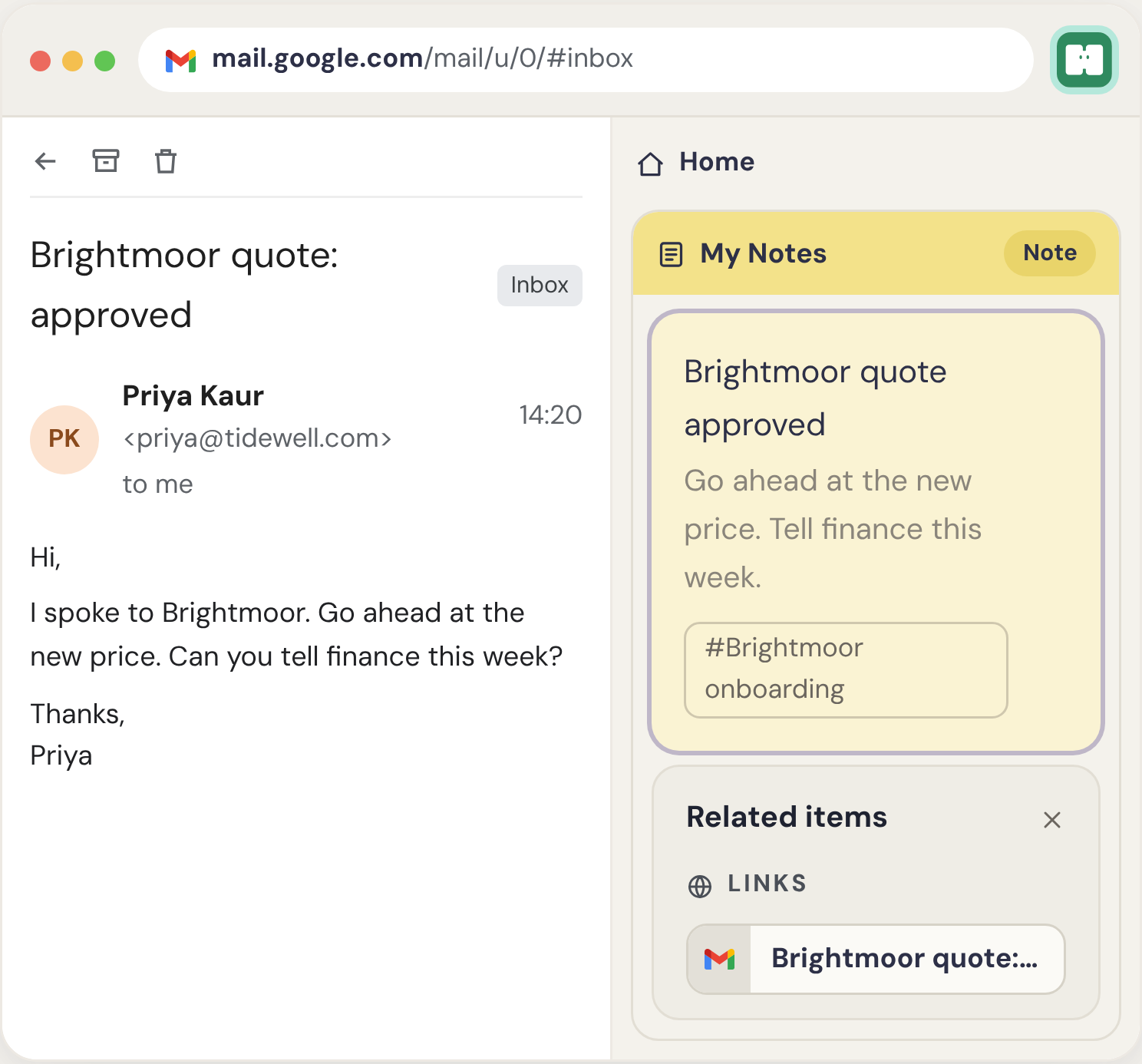This screenshot has width=1142, height=1064.
Task: Click the yellow minimize window button
Action: [73, 61]
